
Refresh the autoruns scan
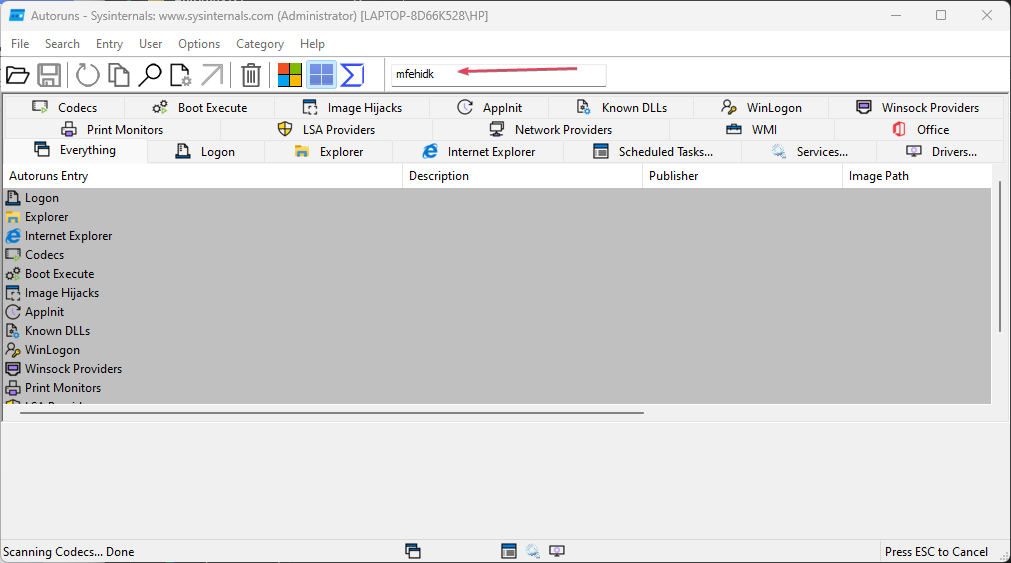(x=87, y=75)
